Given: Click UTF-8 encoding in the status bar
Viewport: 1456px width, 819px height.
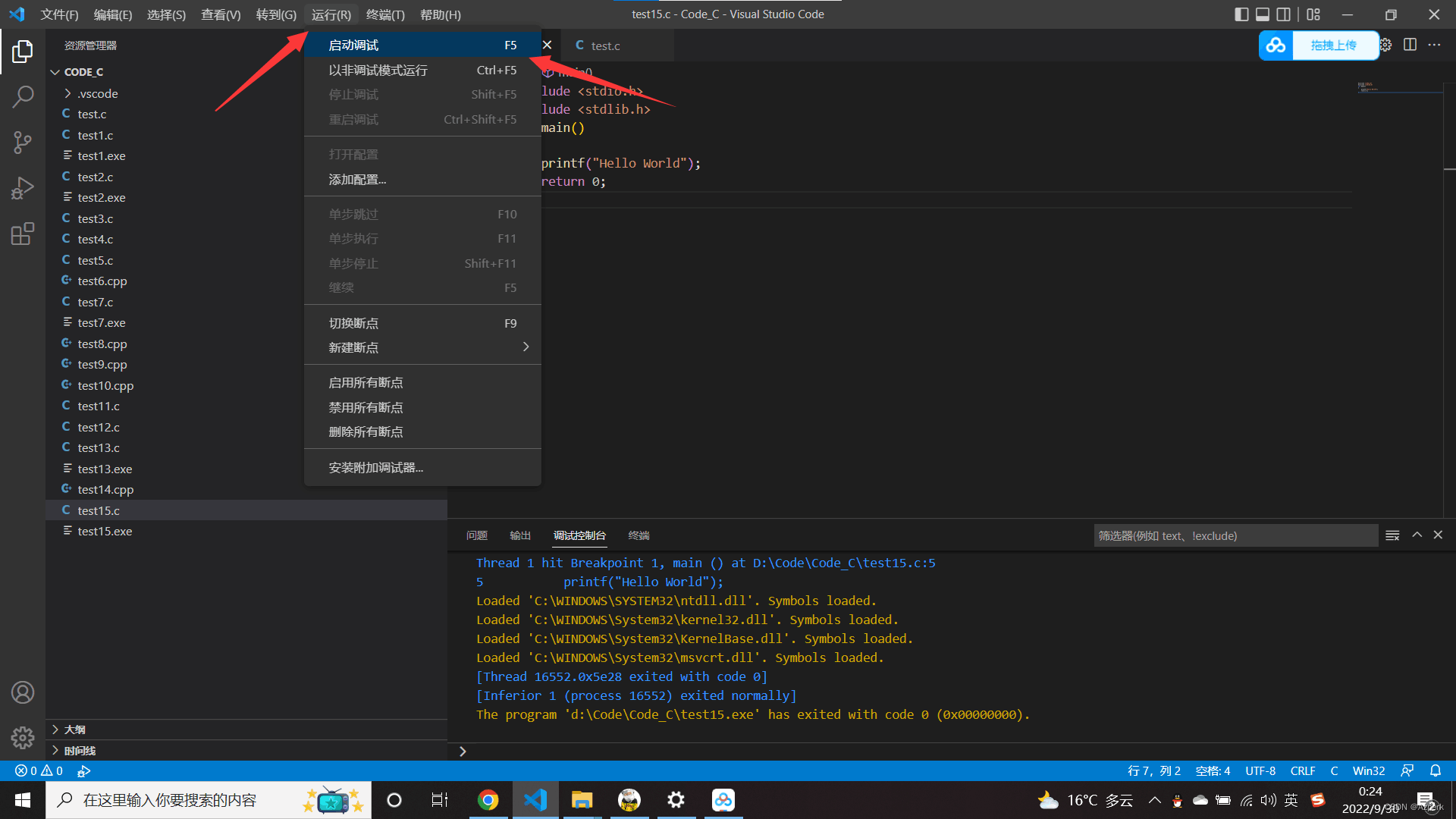Looking at the screenshot, I should [1260, 770].
